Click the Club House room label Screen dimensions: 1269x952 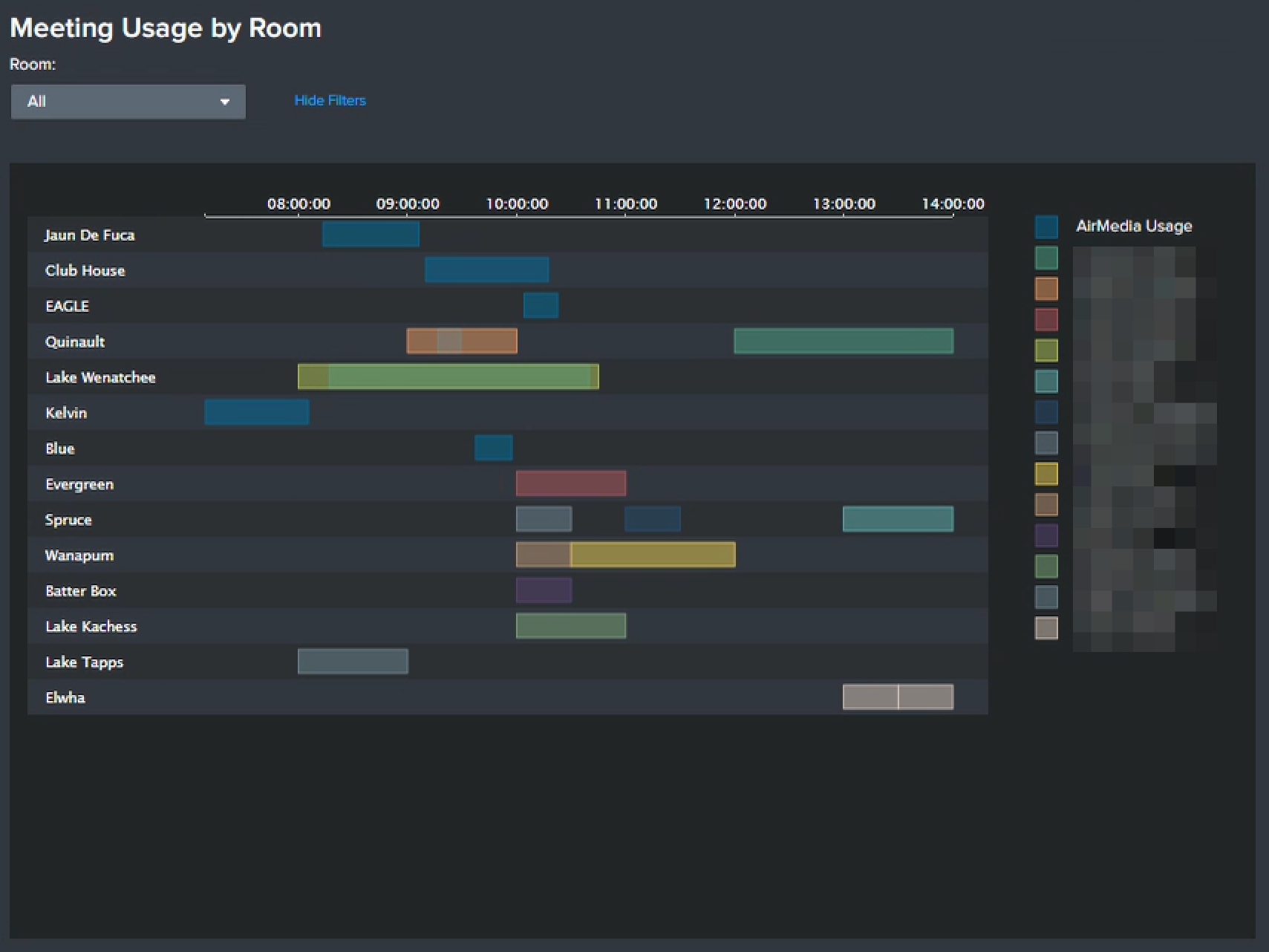[85, 270]
